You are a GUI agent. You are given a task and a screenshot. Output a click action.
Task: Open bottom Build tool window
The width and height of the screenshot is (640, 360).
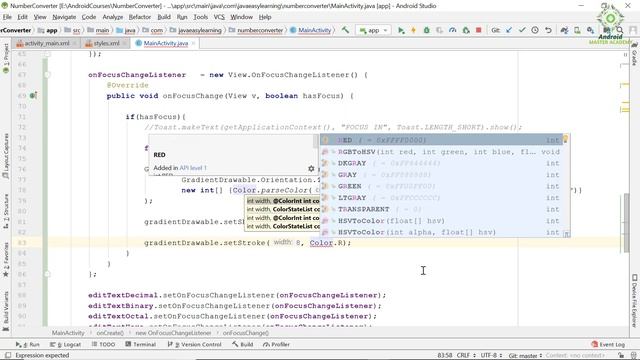[243, 344]
